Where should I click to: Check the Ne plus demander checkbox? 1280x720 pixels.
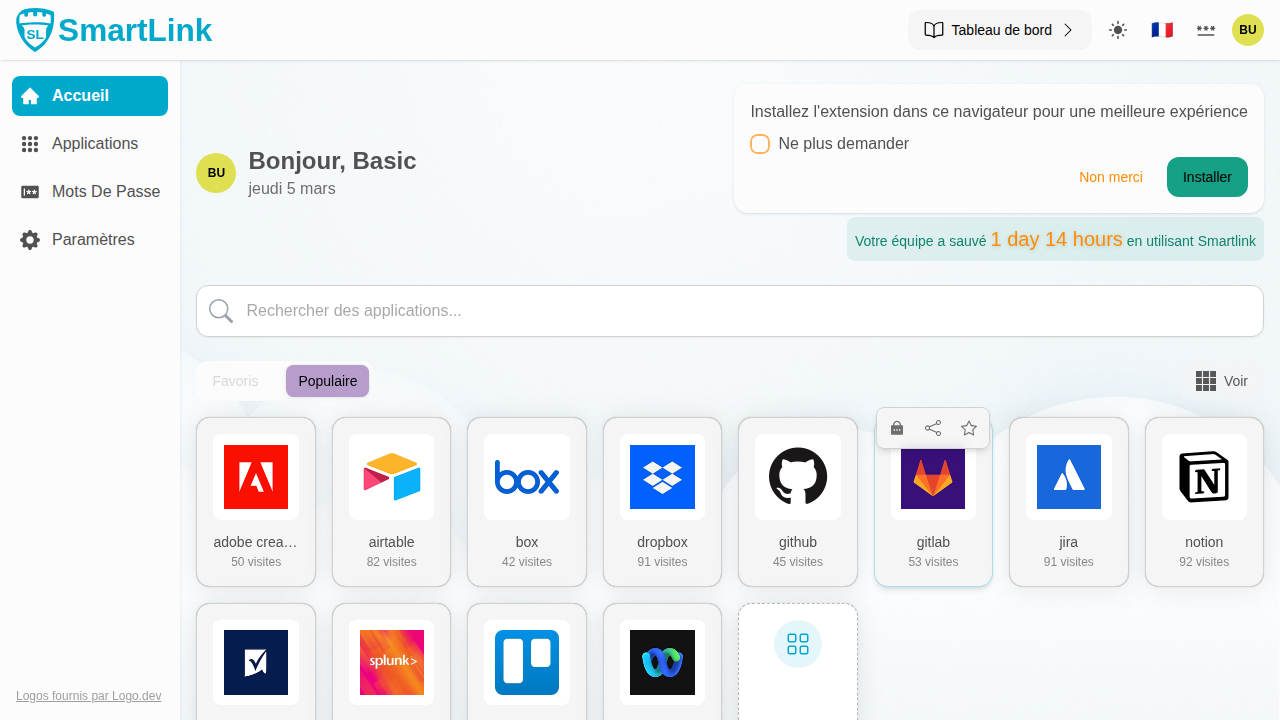pyautogui.click(x=760, y=144)
